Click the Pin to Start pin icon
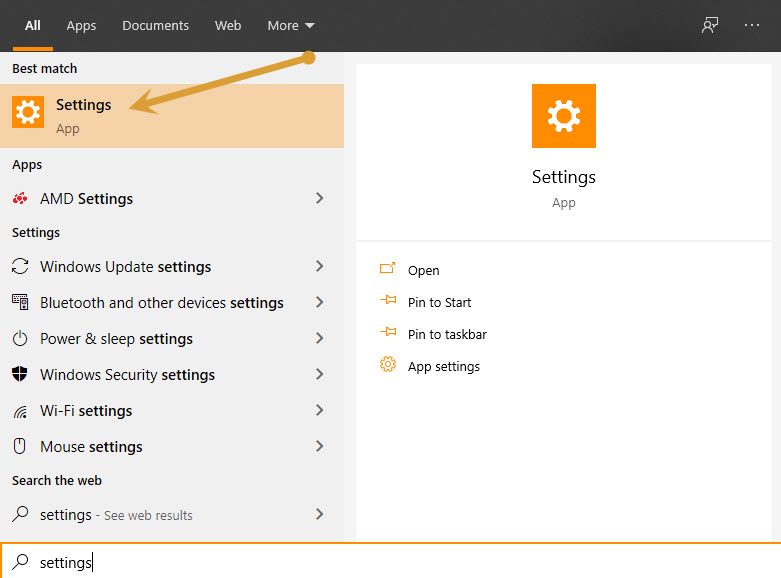 (x=388, y=300)
